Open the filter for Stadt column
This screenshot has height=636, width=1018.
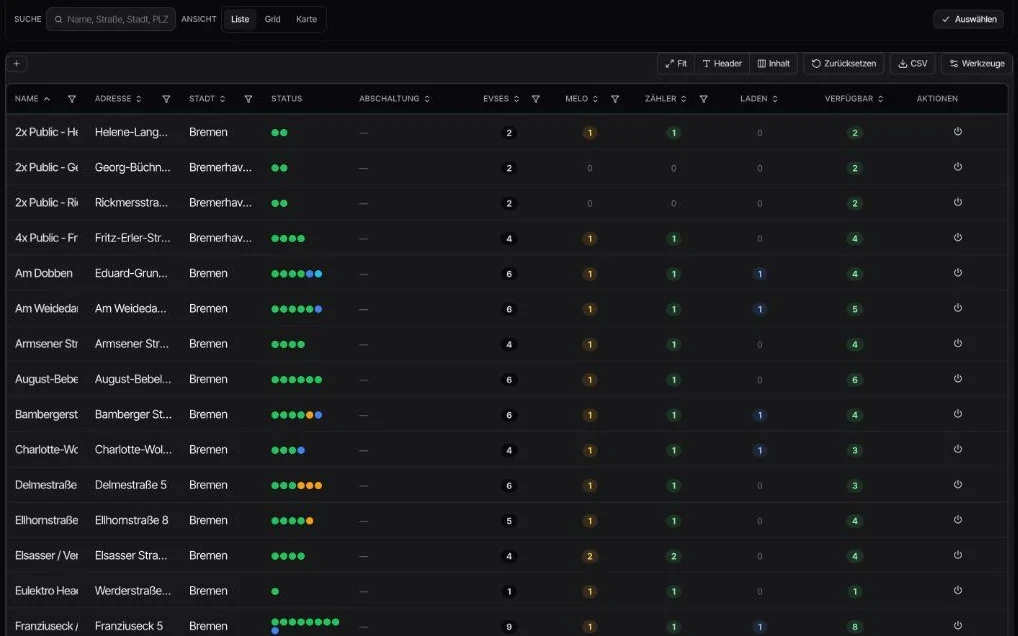[248, 99]
